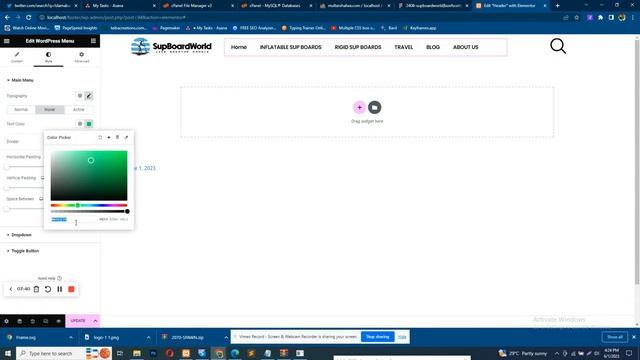Stop the screen recording
This screenshot has width=640, height=360.
pos(71,289)
